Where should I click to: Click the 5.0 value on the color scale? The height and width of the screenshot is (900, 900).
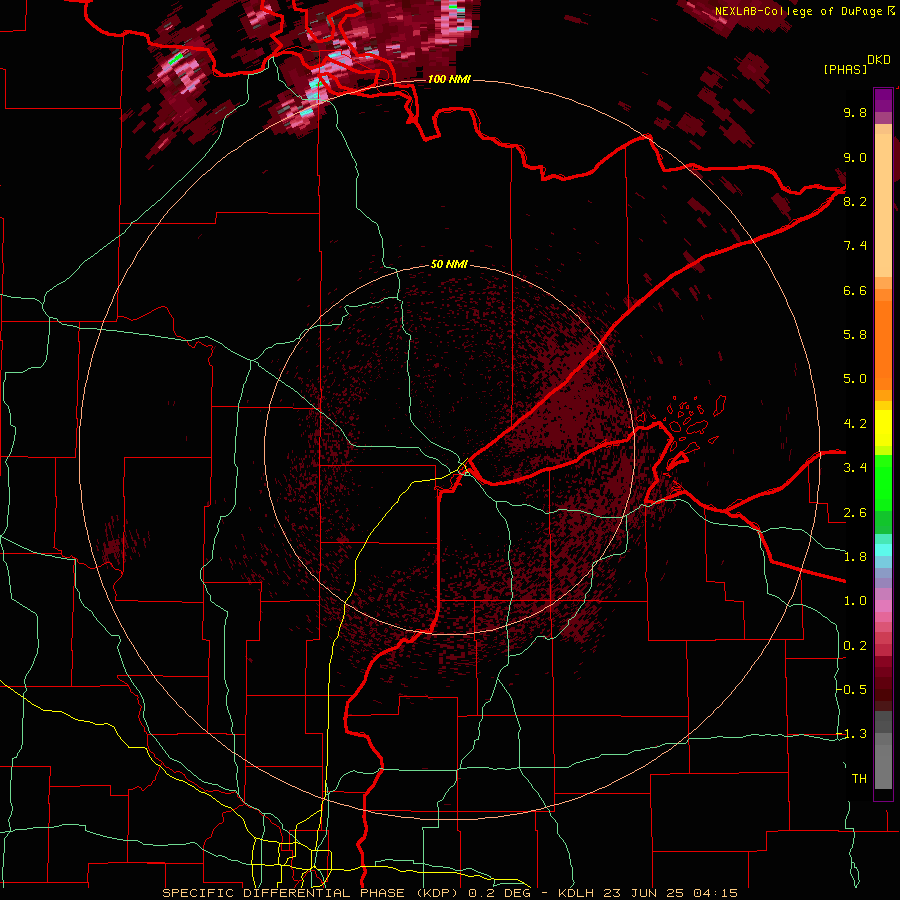[x=855, y=379]
